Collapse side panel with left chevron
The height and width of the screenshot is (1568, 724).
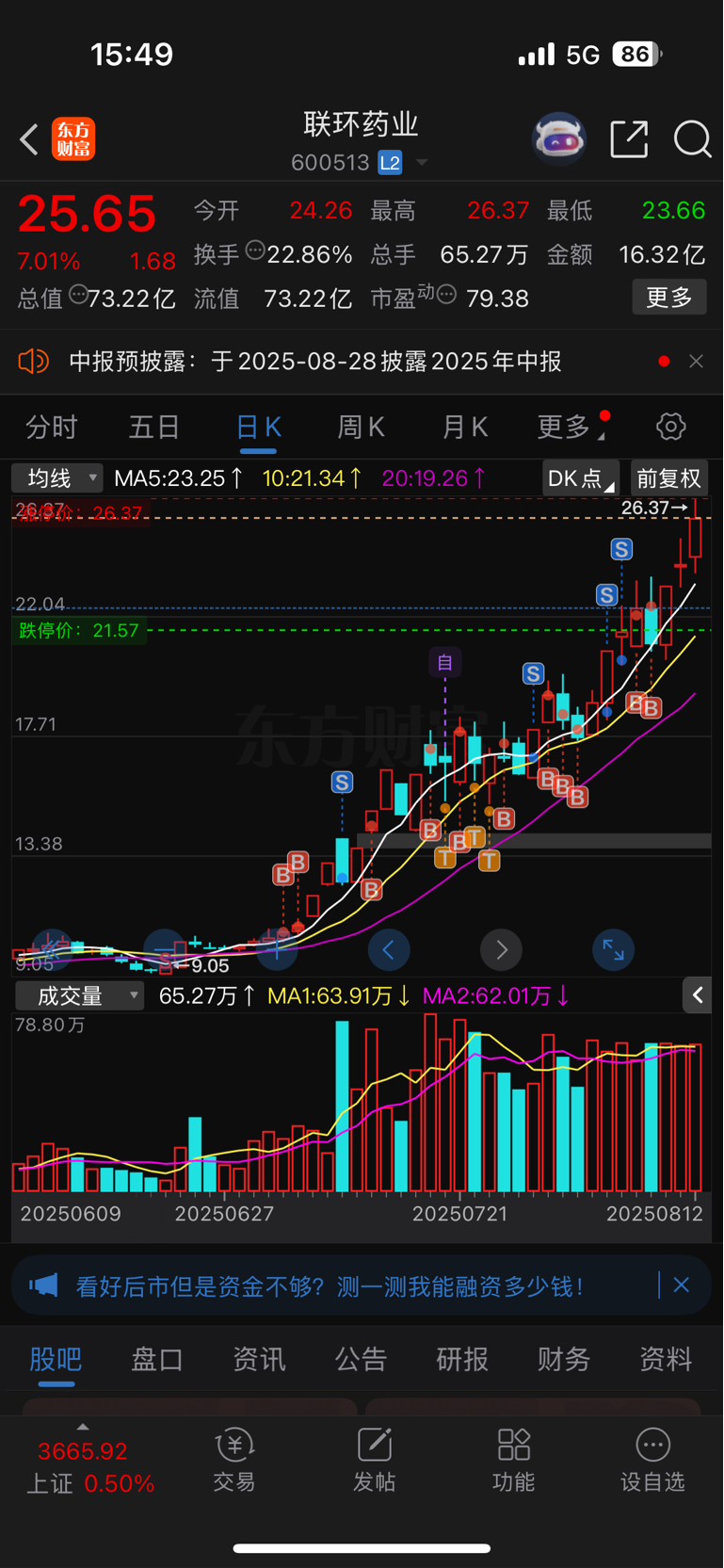click(x=698, y=994)
